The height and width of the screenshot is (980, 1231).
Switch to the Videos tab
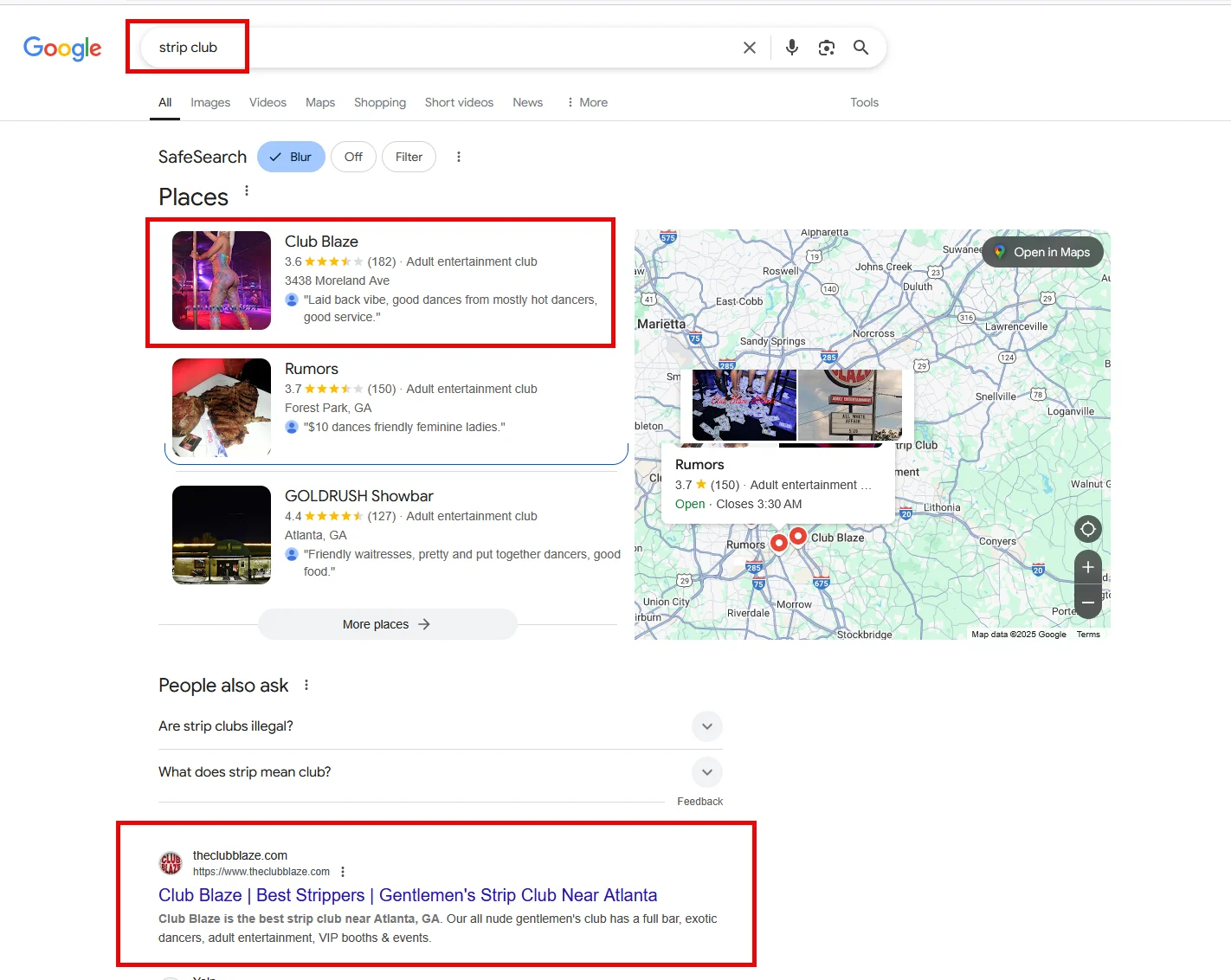267,102
